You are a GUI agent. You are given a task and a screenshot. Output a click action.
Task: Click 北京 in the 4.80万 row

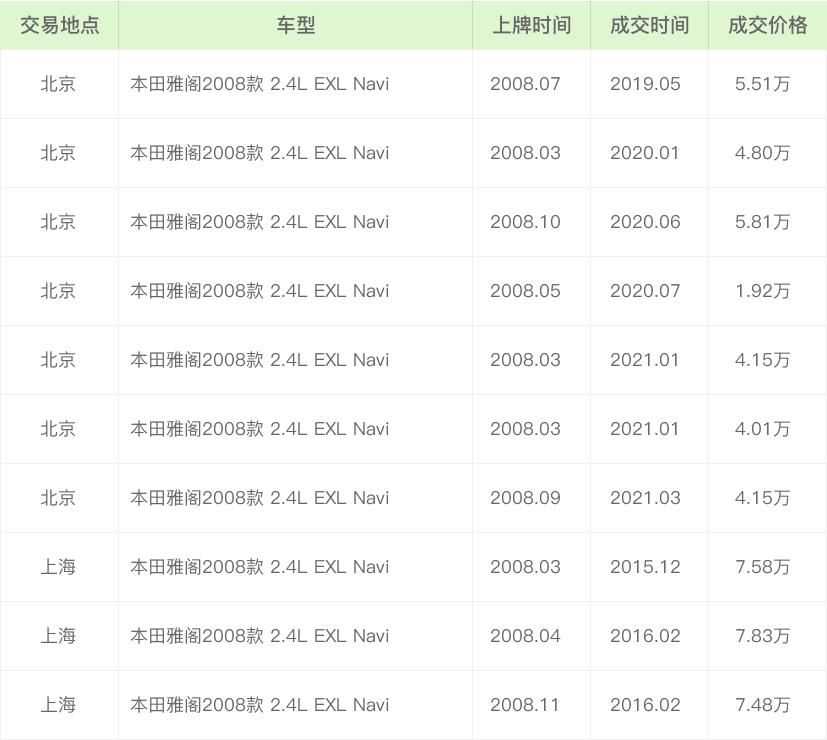point(58,153)
